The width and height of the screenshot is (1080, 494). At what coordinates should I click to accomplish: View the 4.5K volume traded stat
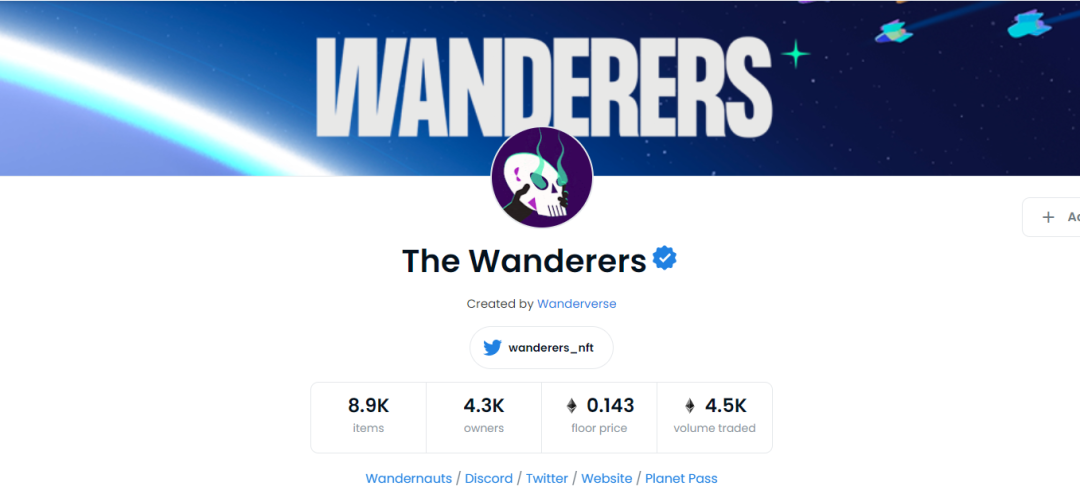point(715,418)
